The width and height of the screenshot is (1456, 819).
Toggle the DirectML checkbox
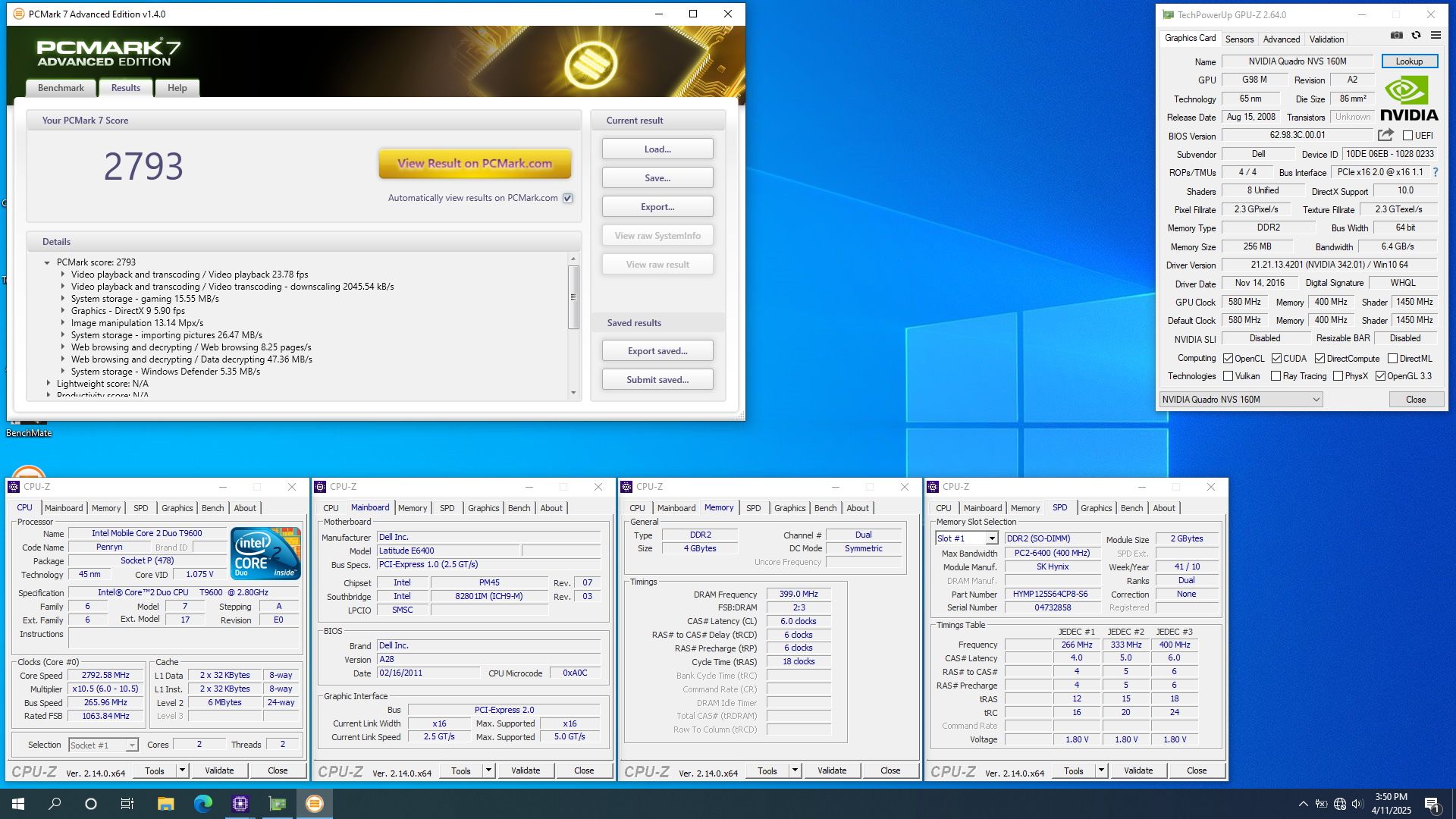[x=1392, y=359]
